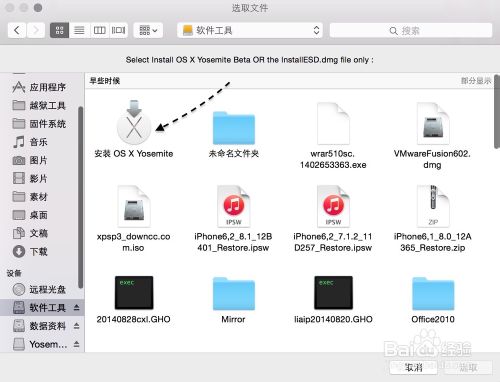Select iPhone6,1_8.0_12A365_Restore.zip archive icon
Screen dimensions: 500x382
433,206
